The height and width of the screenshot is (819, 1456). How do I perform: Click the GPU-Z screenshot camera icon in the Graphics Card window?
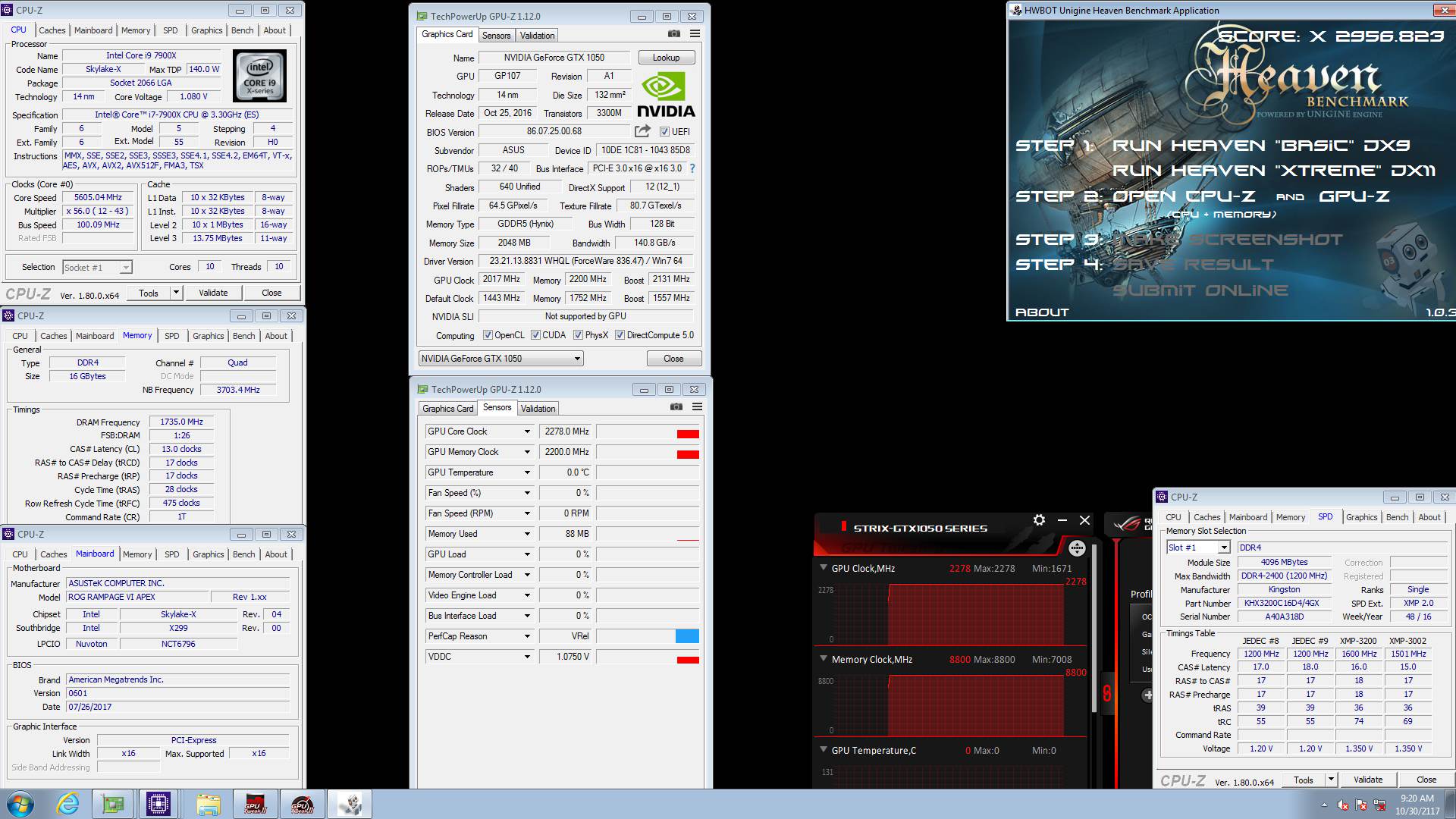coord(673,34)
